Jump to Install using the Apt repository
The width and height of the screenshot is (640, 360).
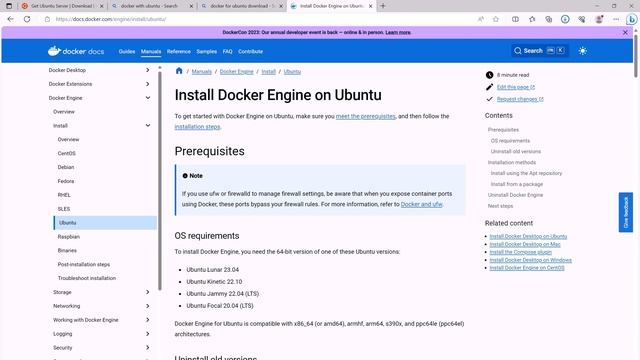click(x=526, y=173)
